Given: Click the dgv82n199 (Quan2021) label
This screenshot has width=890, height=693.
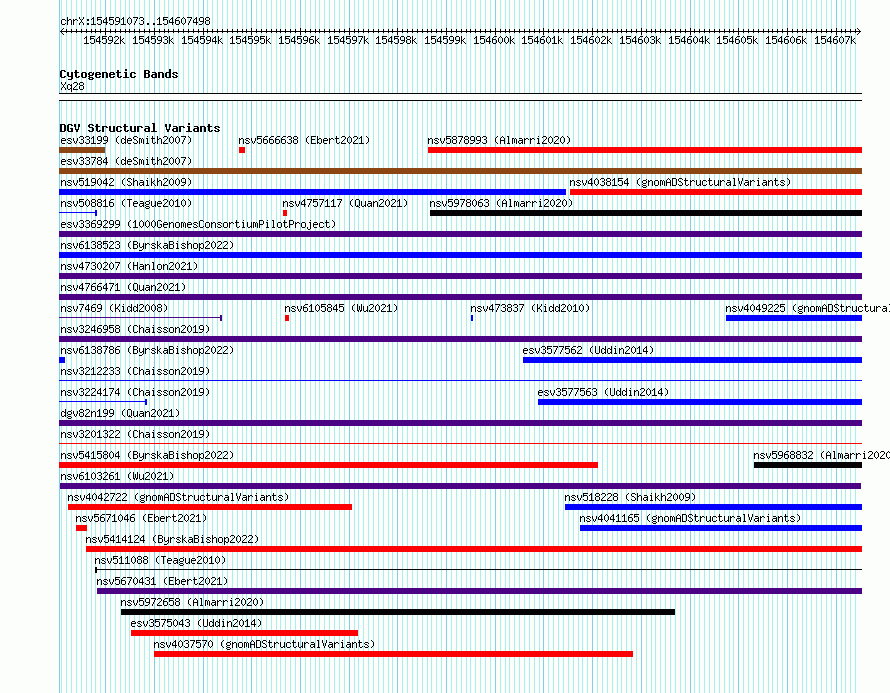Looking at the screenshot, I should pos(120,413).
